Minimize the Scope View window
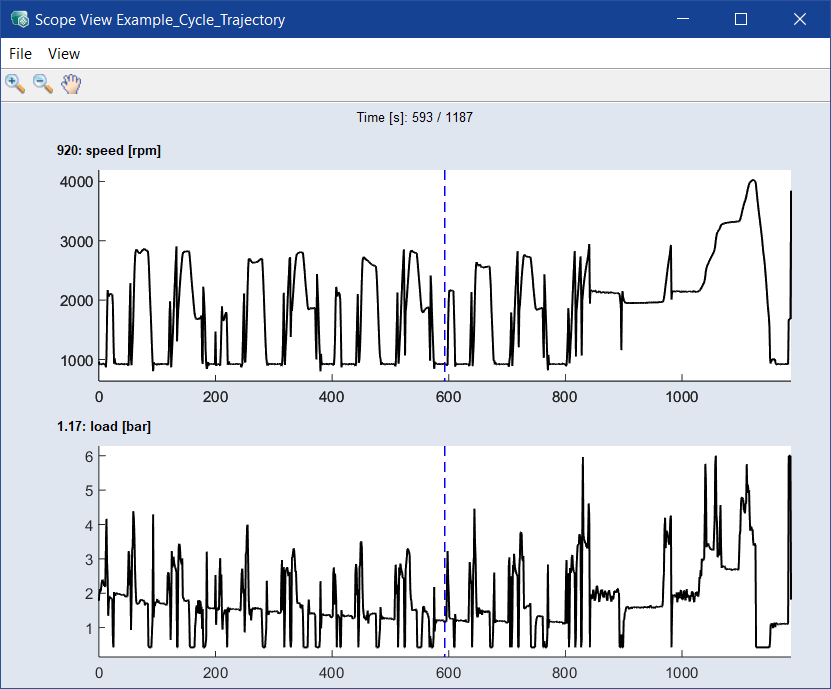Viewport: 831px width, 689px height. click(x=683, y=19)
